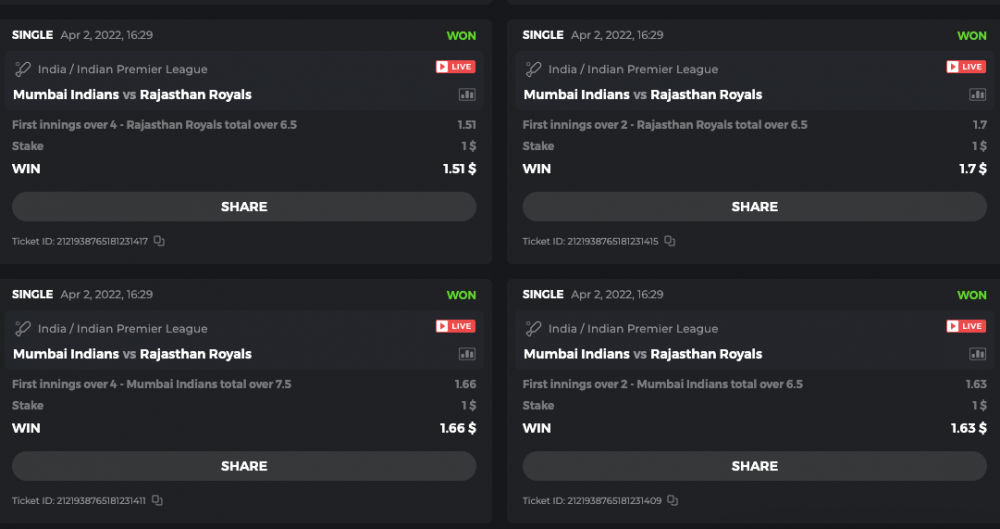Watch LIVE stream on the 1.7 odds bet
This screenshot has width=1000, height=529.
pos(966,67)
